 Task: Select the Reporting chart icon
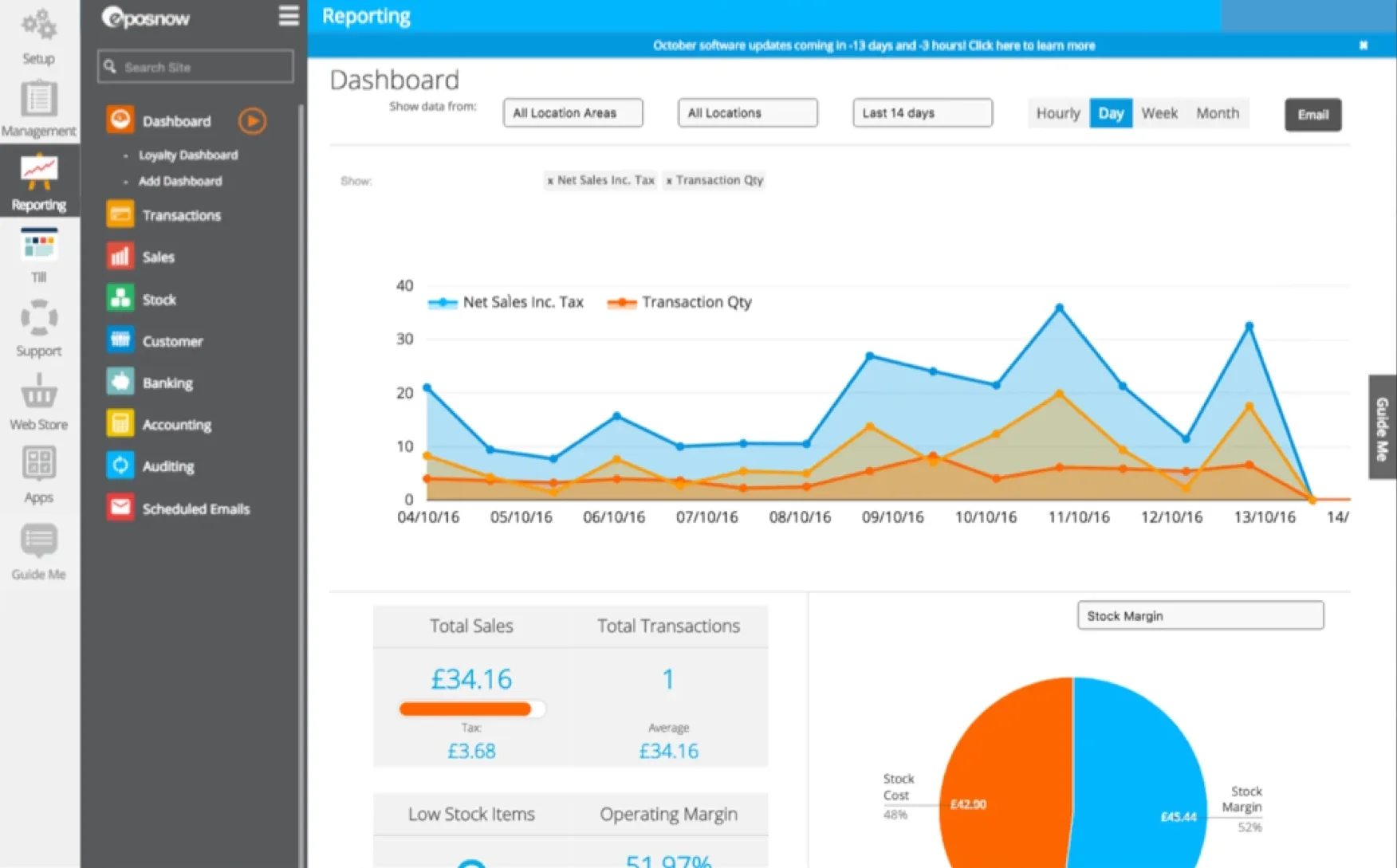[38, 173]
